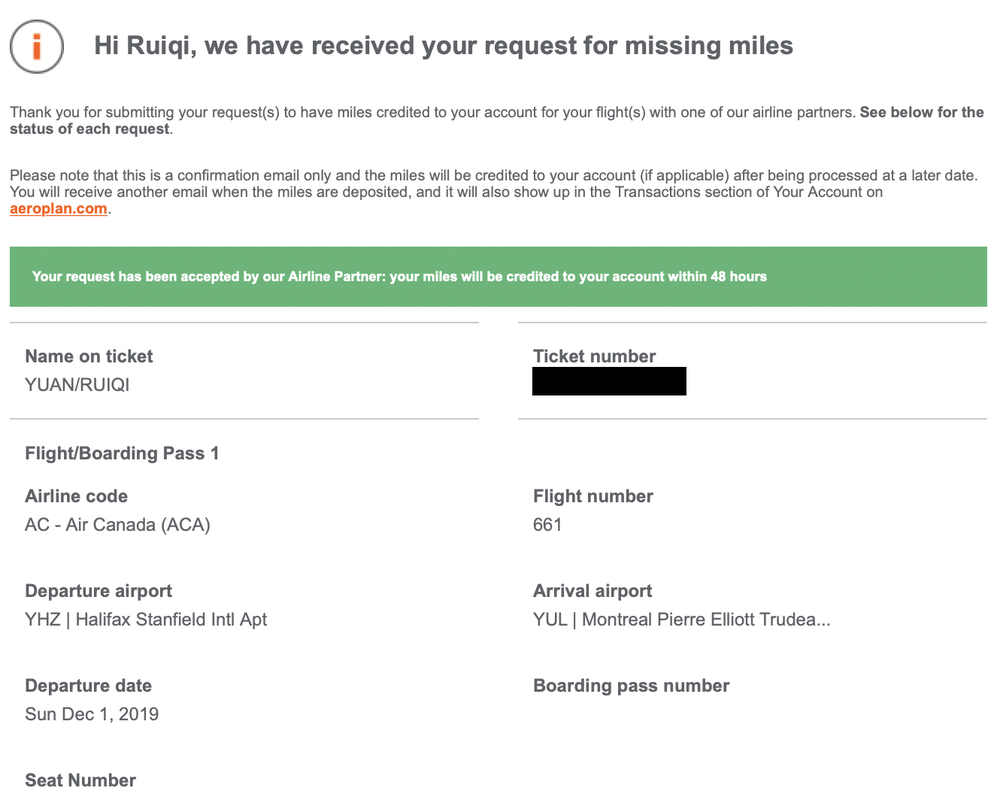
Task: Select the name YUAN/RUIQI
Action: click(77, 384)
